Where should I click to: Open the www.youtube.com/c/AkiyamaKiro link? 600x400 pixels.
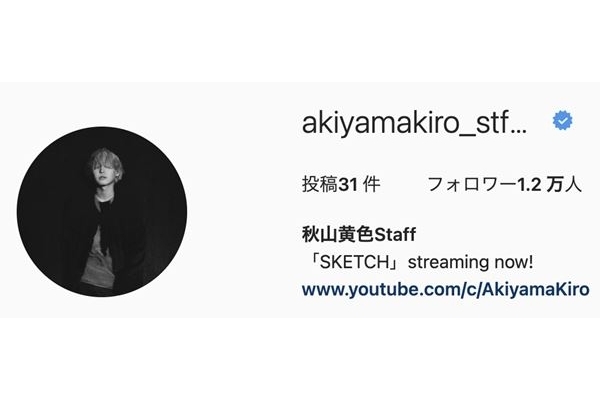(x=445, y=289)
